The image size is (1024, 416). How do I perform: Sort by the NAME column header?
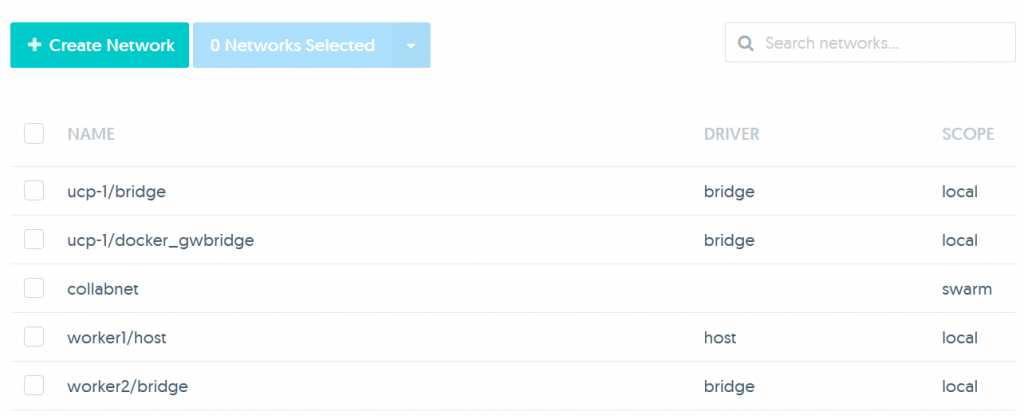click(91, 134)
